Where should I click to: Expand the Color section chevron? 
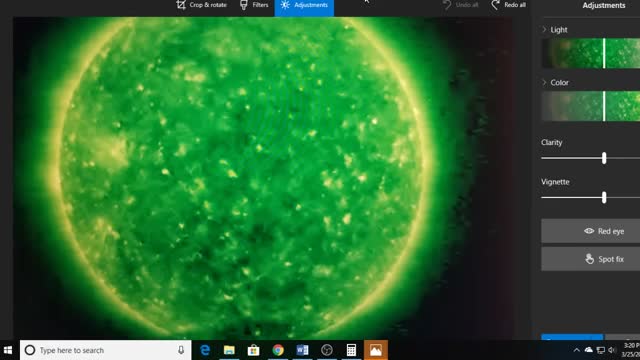pos(544,82)
